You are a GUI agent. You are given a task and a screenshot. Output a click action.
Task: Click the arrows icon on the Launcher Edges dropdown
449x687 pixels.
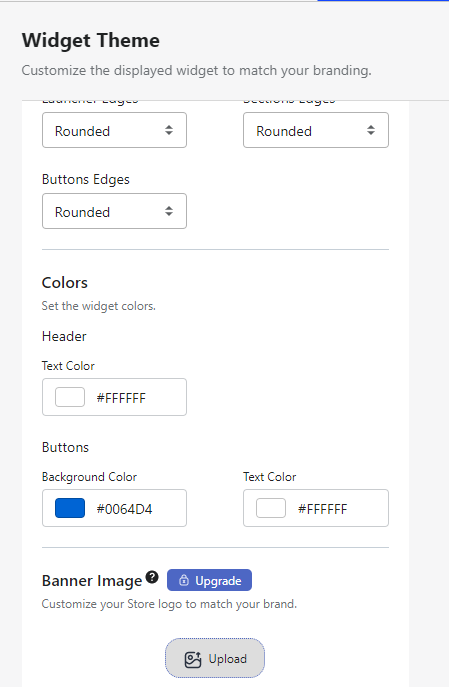click(x=169, y=130)
